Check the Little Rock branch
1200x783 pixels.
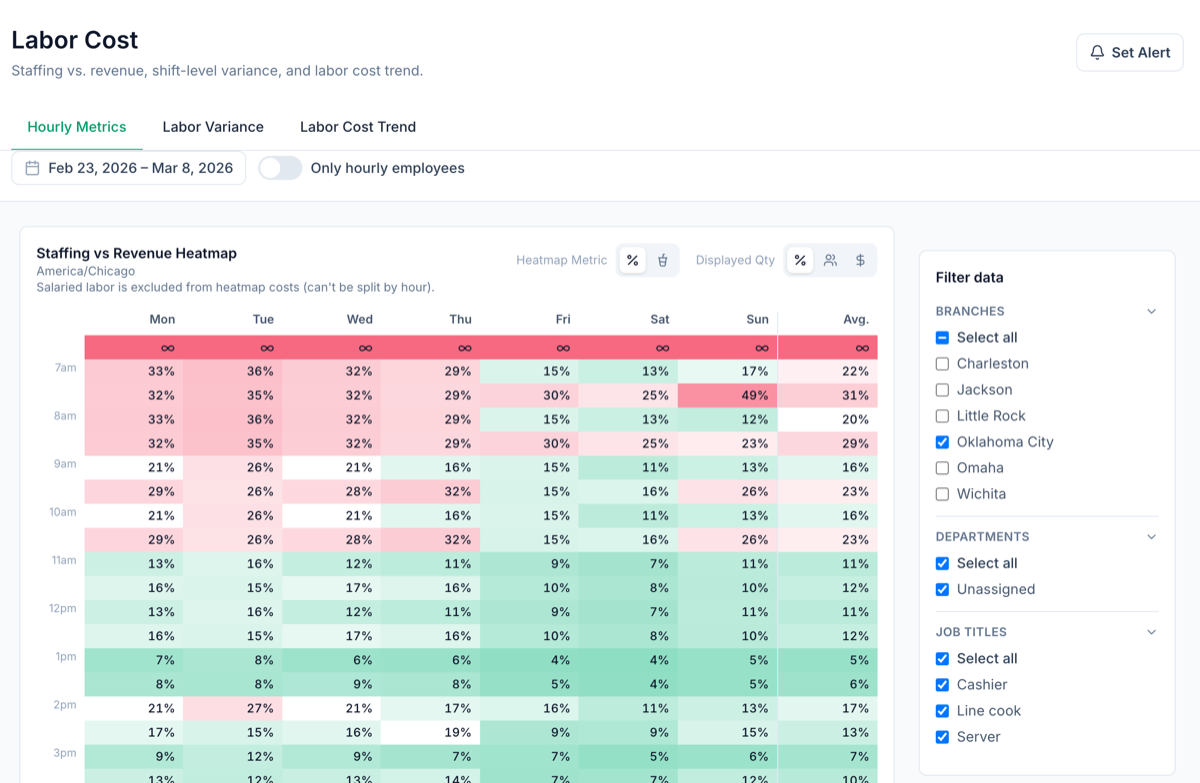(x=942, y=416)
